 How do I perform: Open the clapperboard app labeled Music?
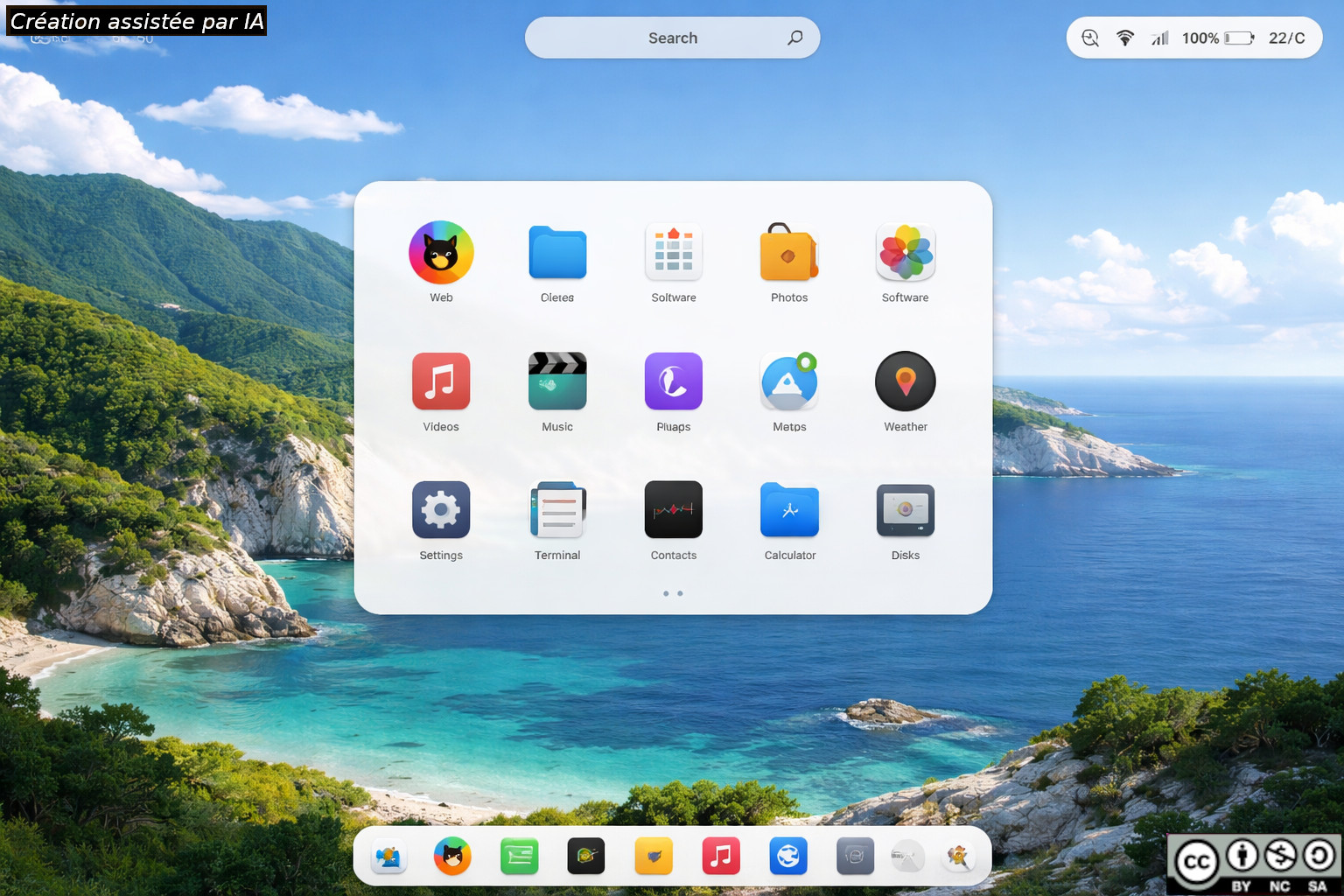coord(557,381)
